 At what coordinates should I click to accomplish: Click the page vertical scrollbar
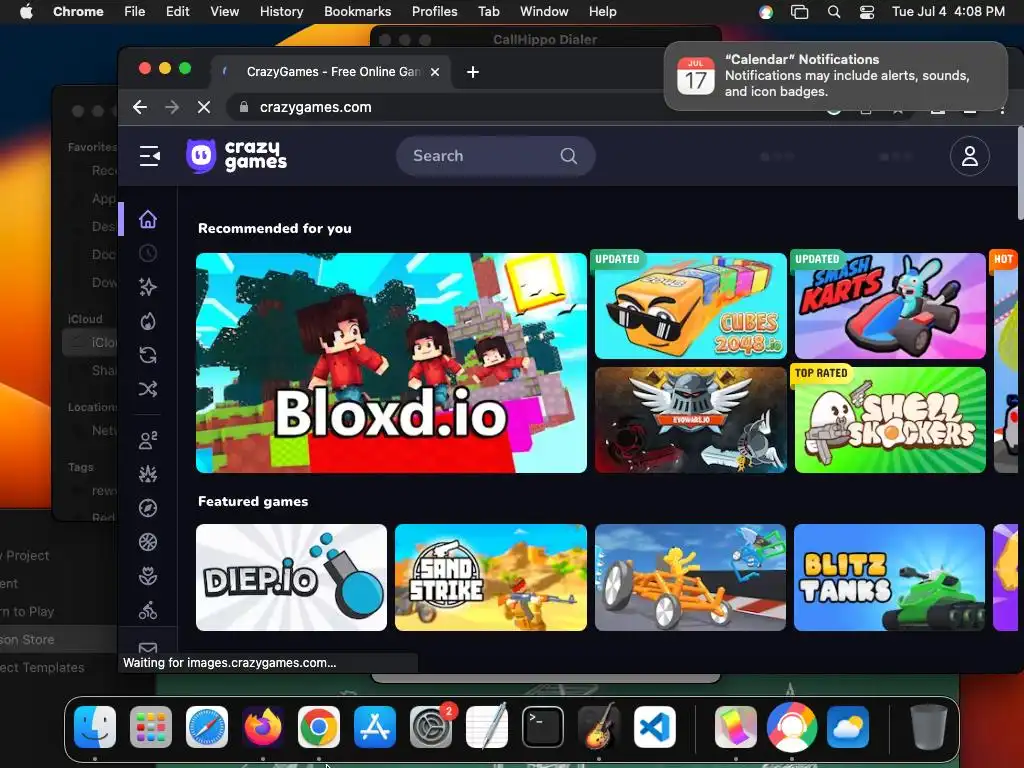click(x=1019, y=173)
